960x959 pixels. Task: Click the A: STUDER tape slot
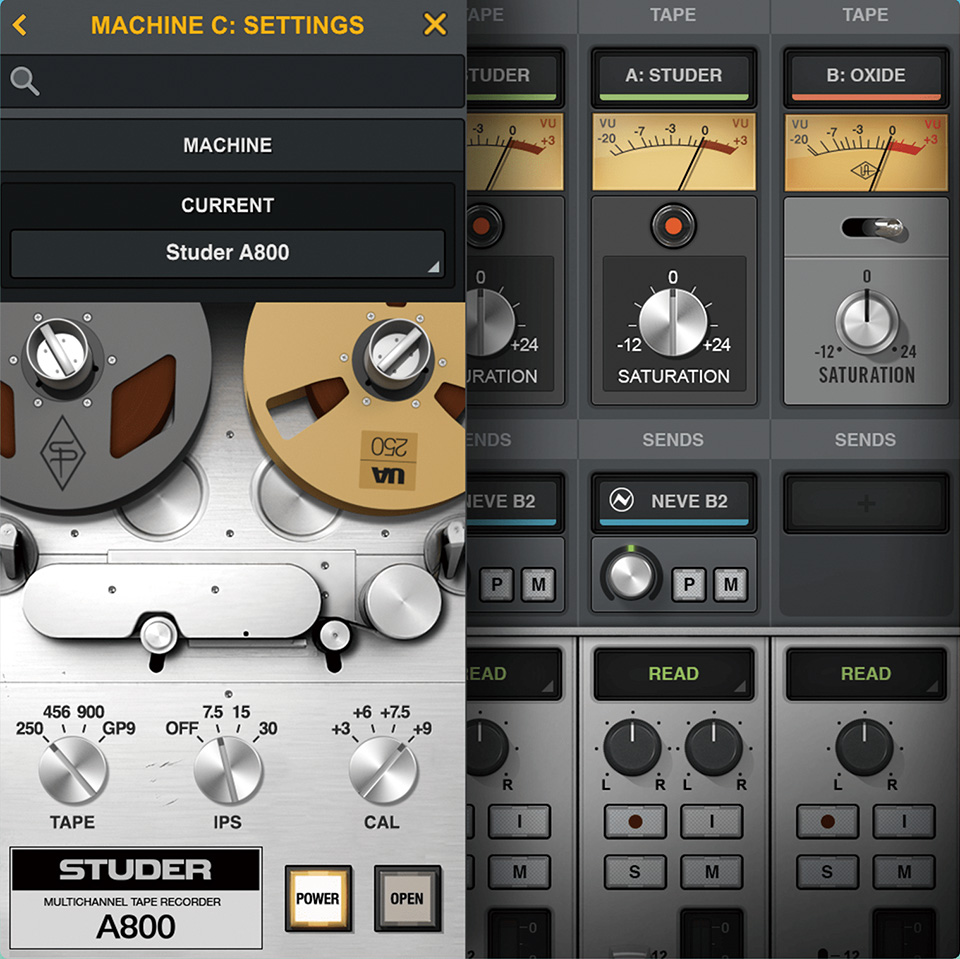pyautogui.click(x=673, y=77)
